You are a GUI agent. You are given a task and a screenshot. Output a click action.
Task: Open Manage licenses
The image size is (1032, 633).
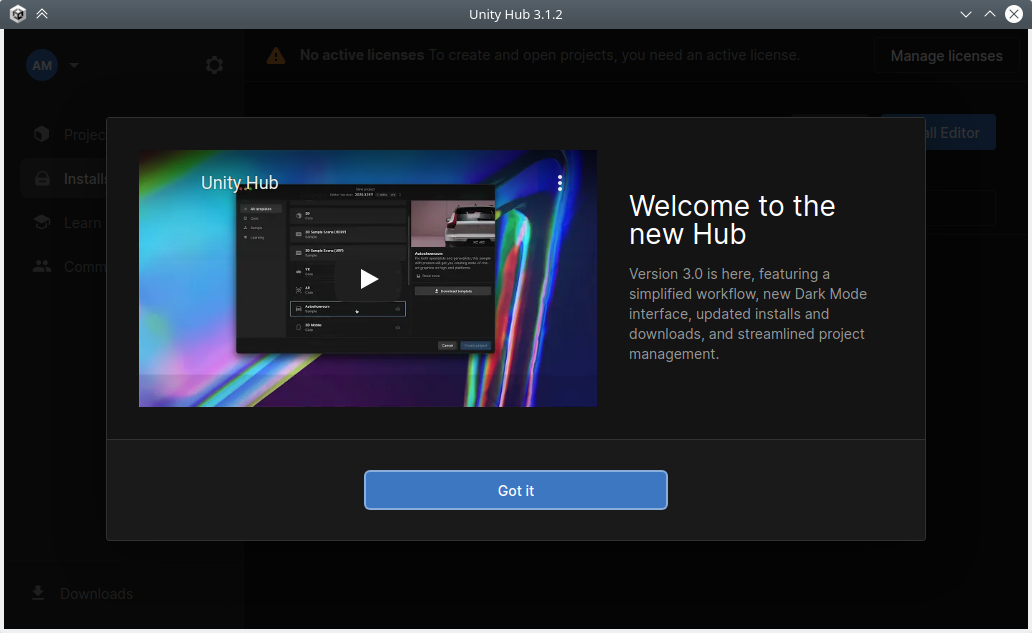[x=946, y=55]
